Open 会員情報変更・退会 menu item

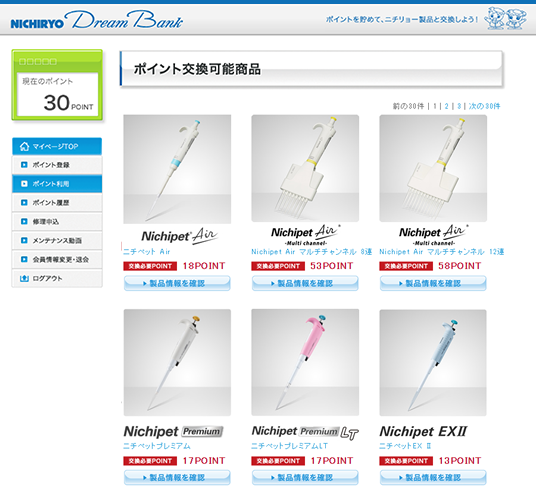pyautogui.click(x=57, y=259)
